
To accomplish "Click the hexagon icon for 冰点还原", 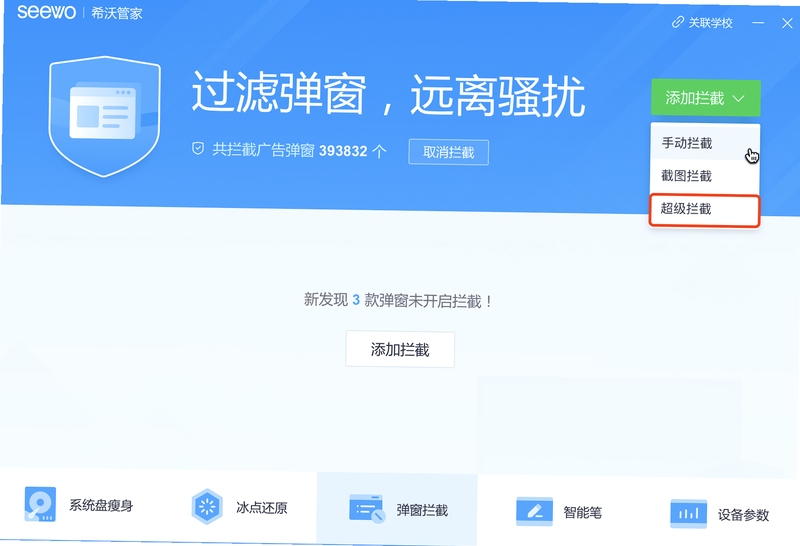I will coord(207,506).
